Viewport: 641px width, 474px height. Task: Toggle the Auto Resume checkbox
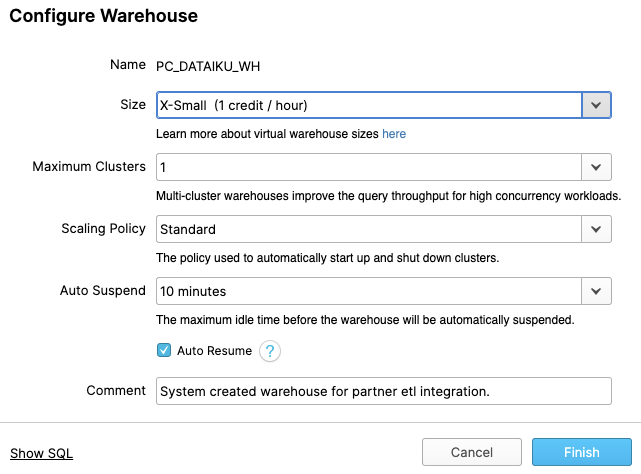pos(164,351)
